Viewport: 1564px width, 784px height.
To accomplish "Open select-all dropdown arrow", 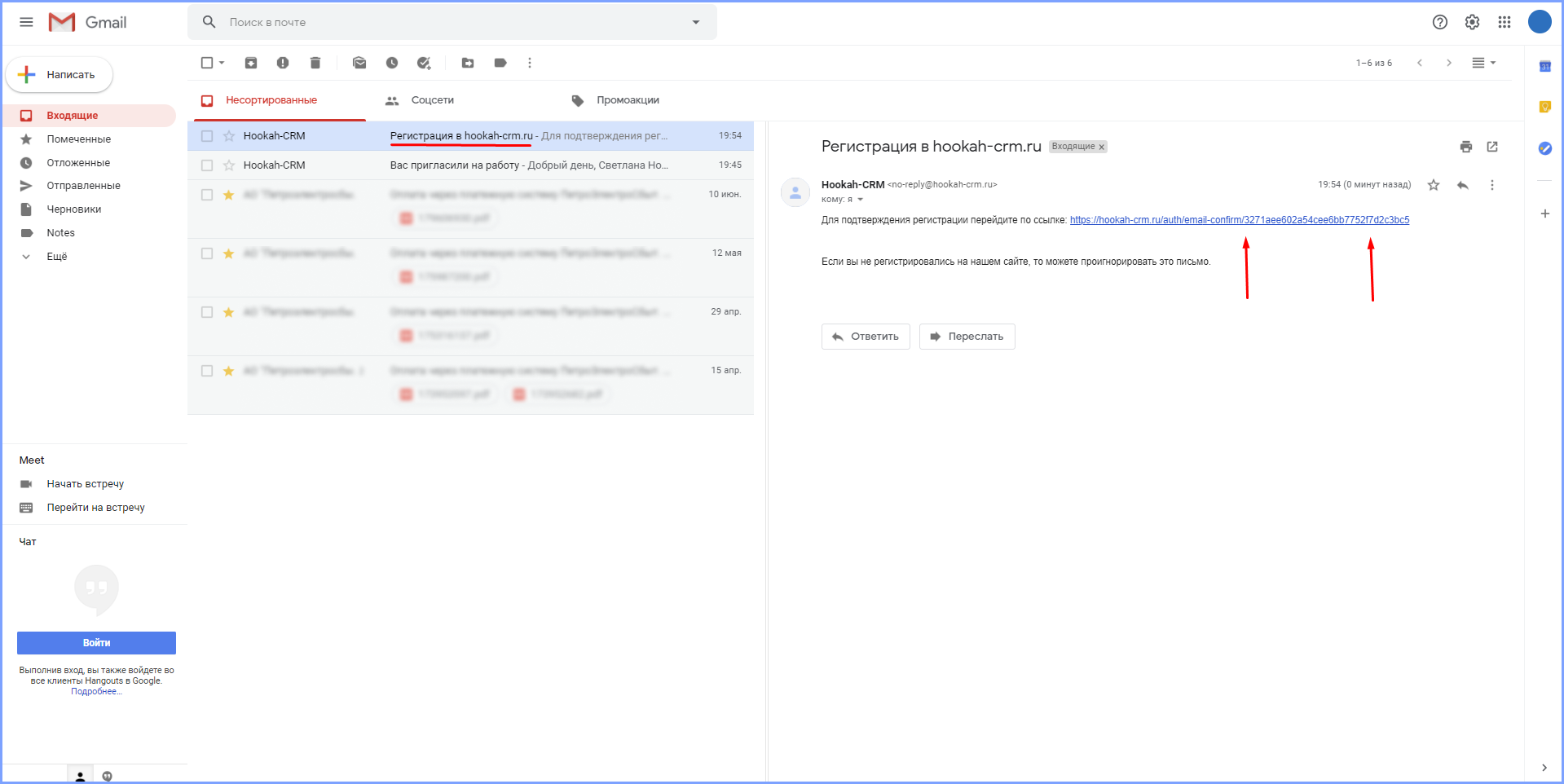I will tap(222, 63).
